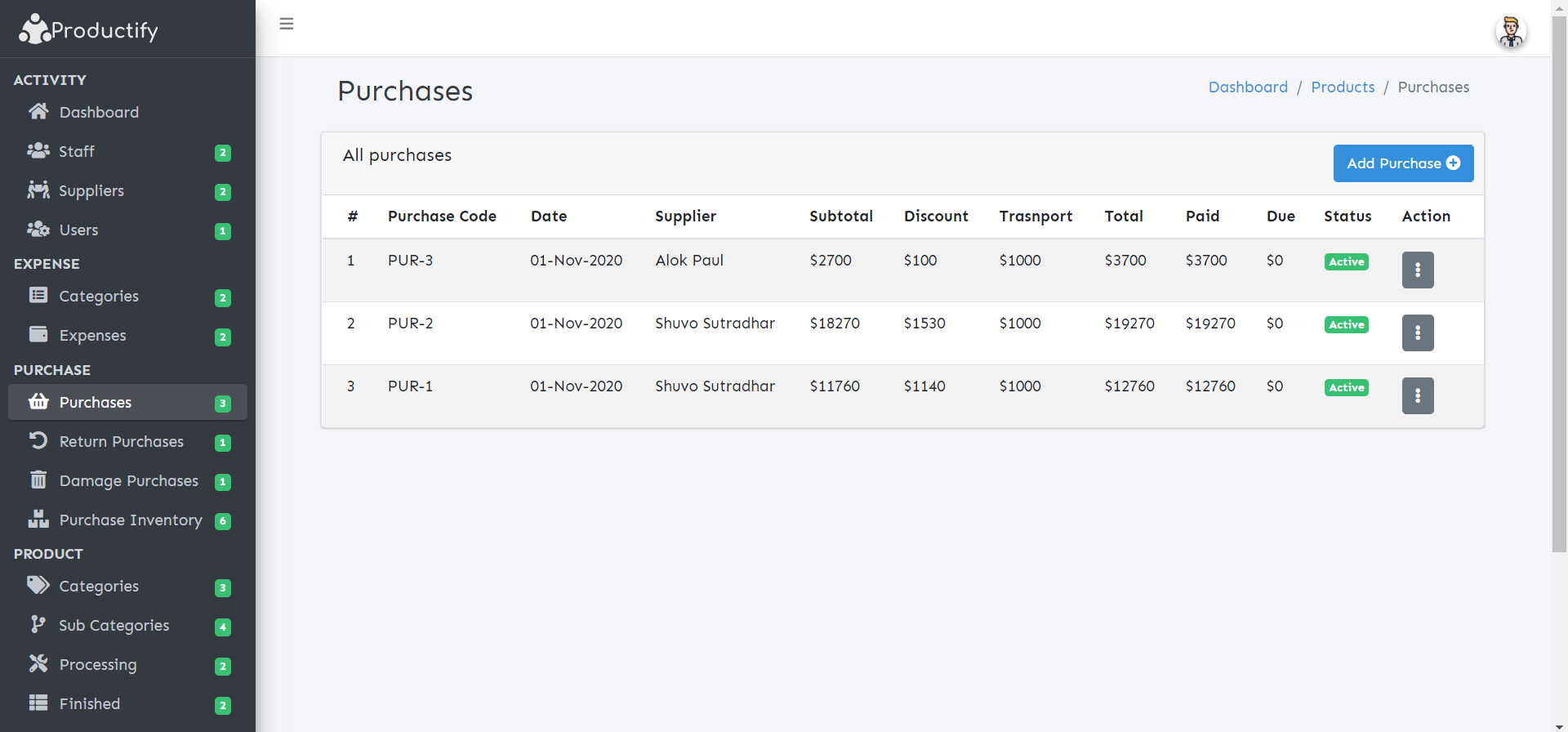Click Active status badge for PUR-1
Viewport: 1568px width, 732px height.
[x=1346, y=387]
